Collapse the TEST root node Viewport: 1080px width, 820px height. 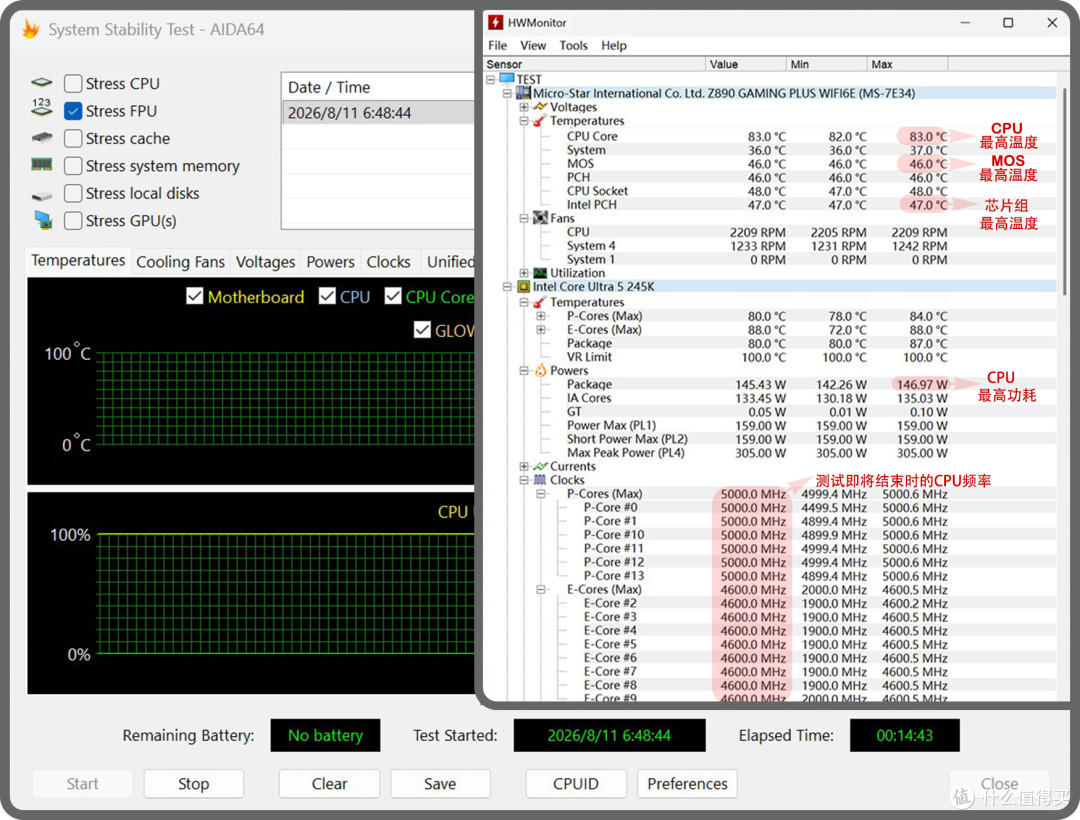click(x=490, y=79)
